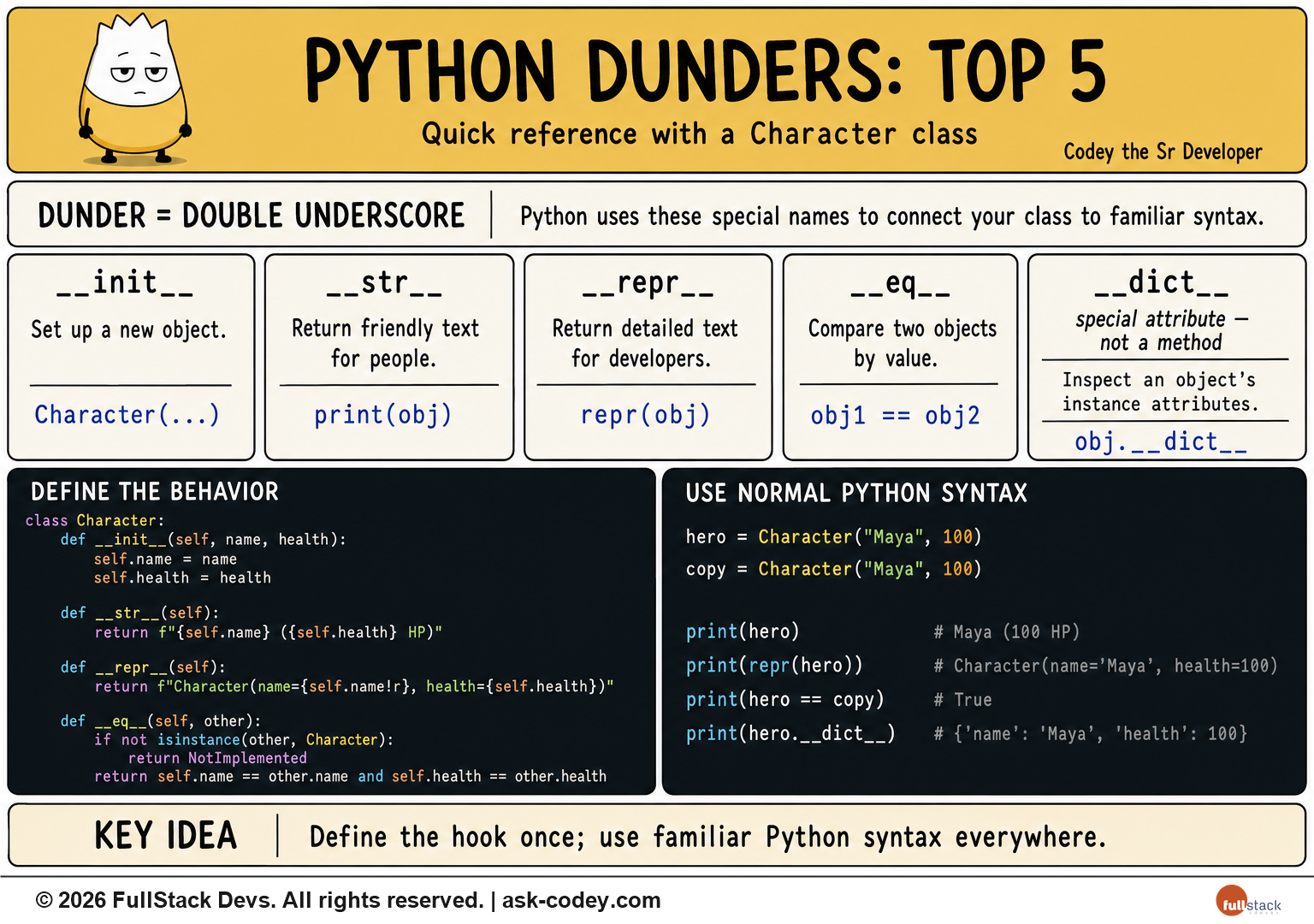Select the __init__ card heading
1314x924 pixels.
tap(125, 282)
